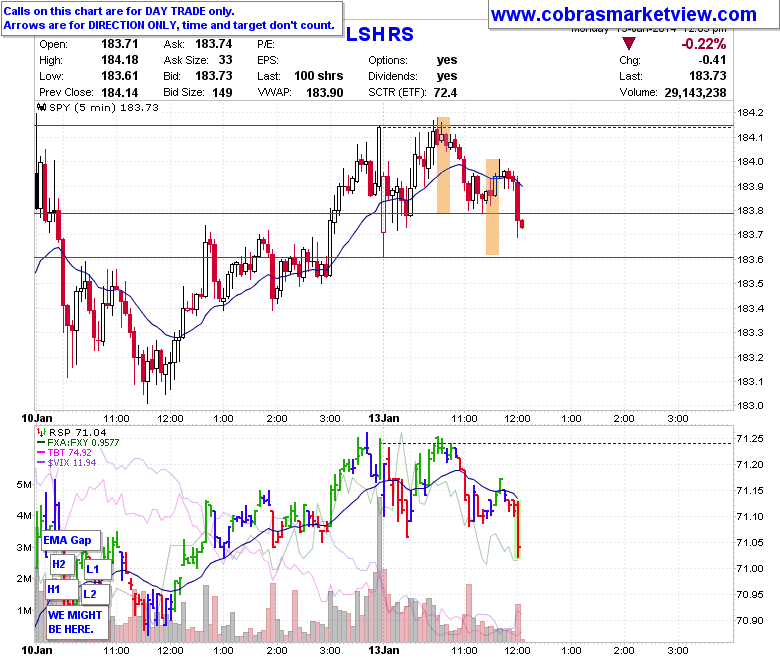The width and height of the screenshot is (780, 659).
Task: Click the H2 annotation label
Action: [62, 565]
